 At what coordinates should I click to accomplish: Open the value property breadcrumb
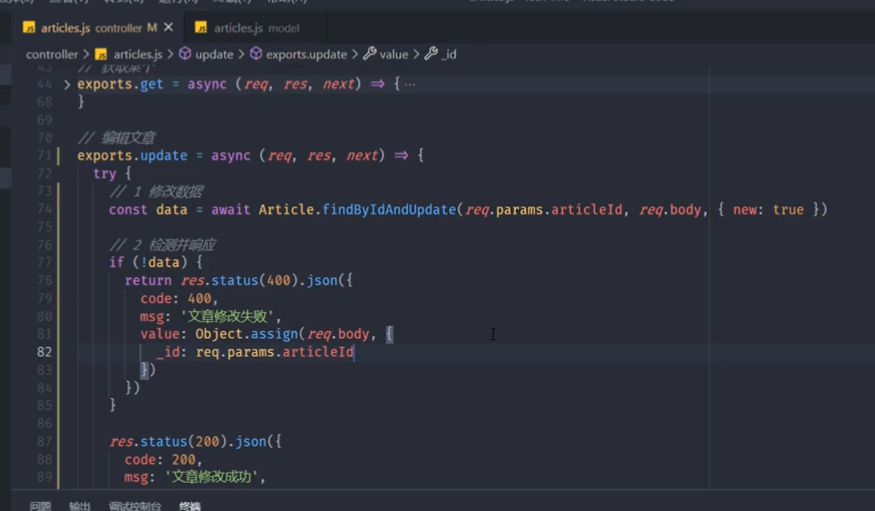point(393,54)
